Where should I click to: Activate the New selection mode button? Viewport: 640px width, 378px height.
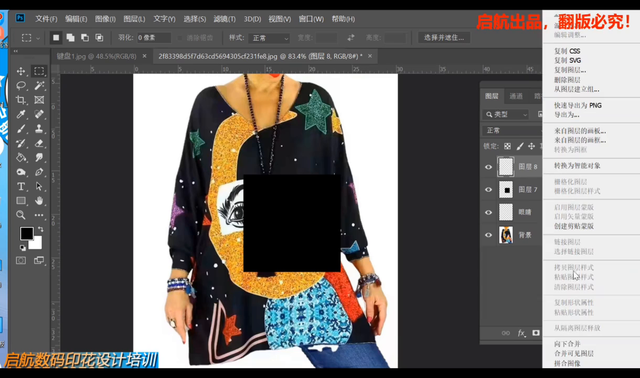pyautogui.click(x=56, y=38)
